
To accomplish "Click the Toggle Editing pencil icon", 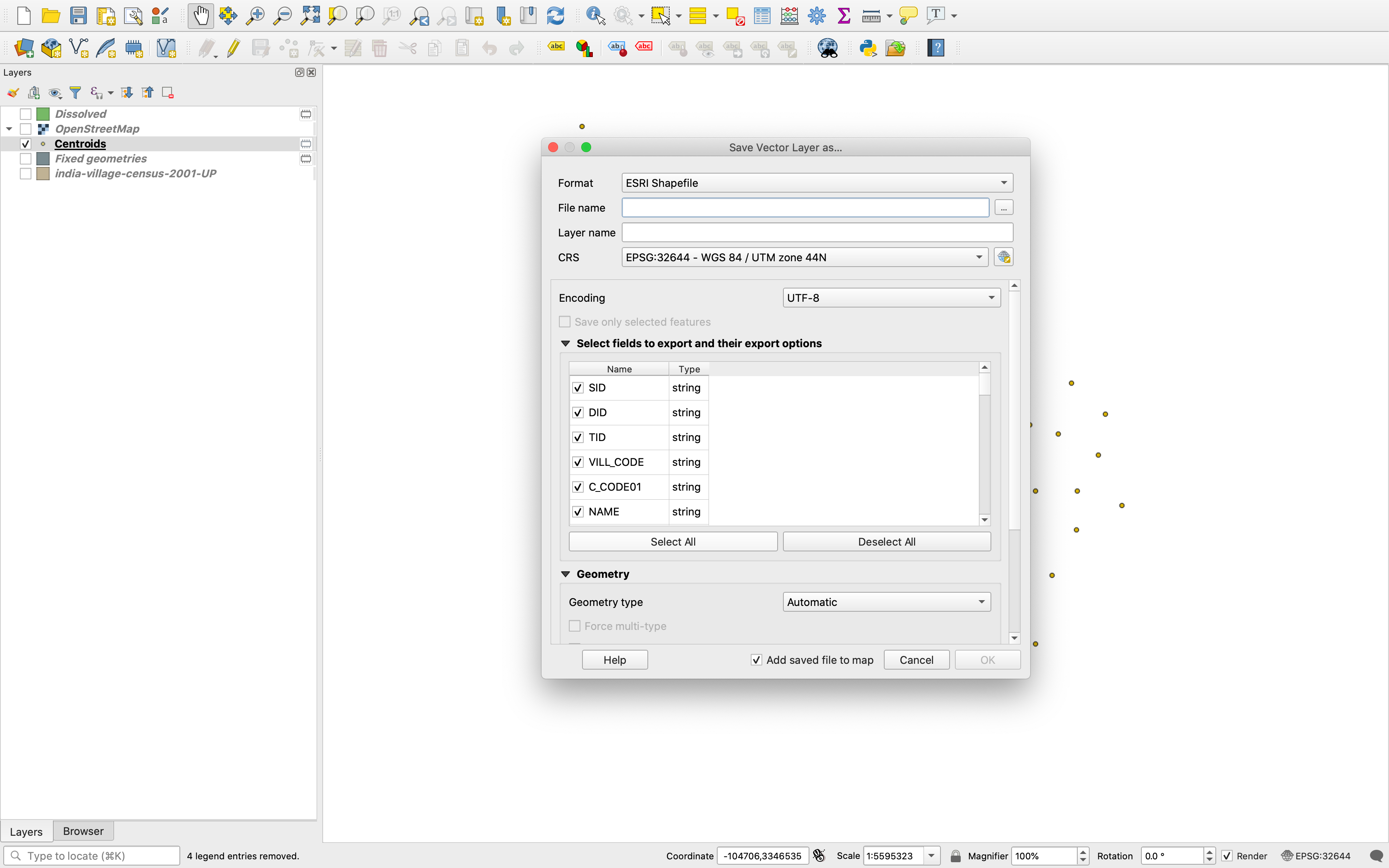I will pos(233,48).
